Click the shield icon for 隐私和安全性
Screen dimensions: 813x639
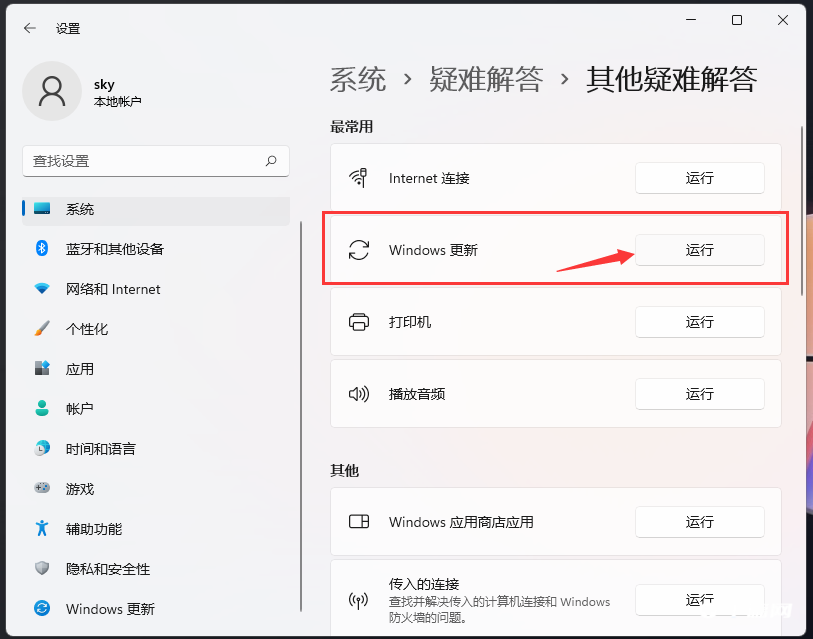[x=41, y=569]
